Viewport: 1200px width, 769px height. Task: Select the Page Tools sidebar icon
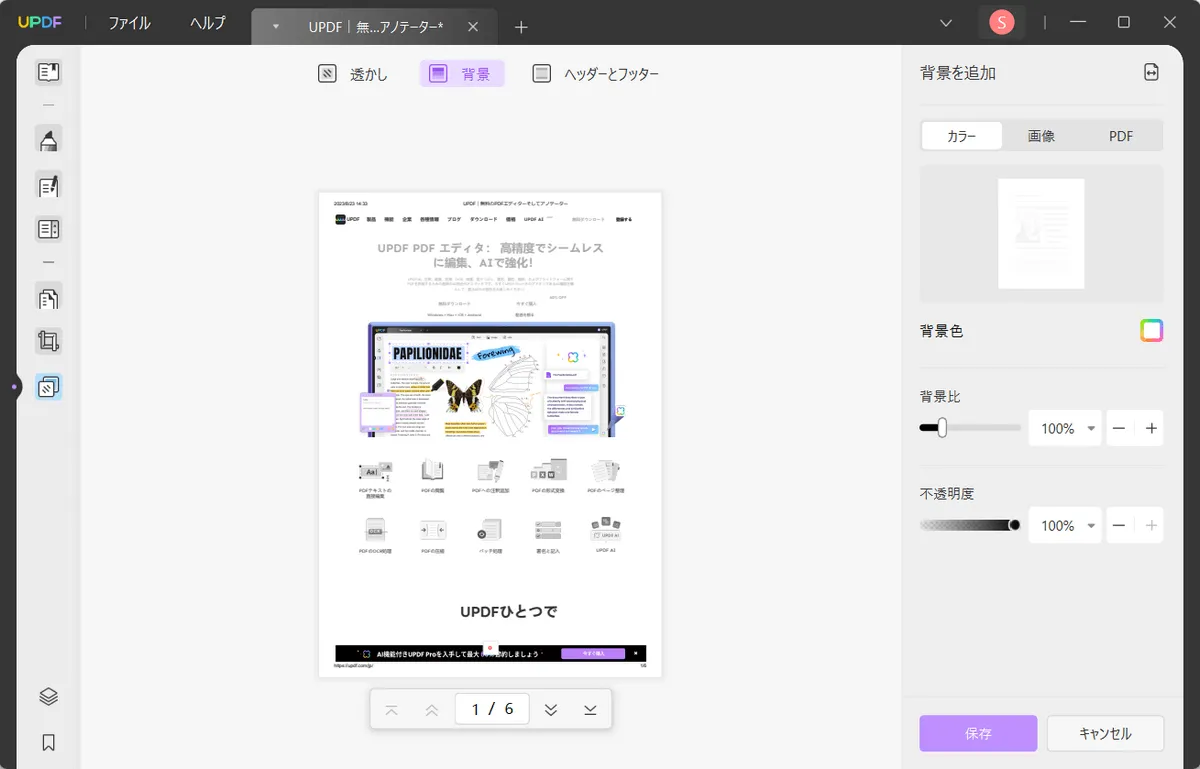(x=48, y=386)
